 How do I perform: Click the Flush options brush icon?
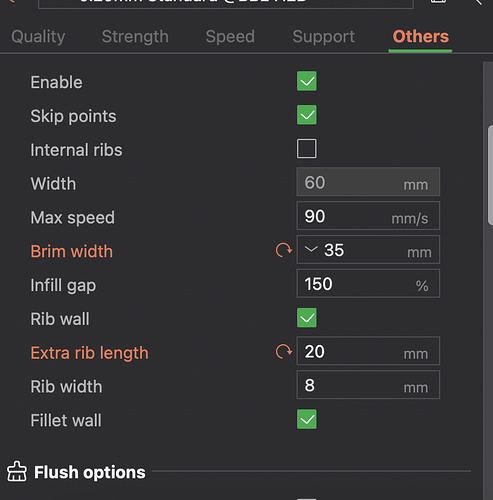(x=17, y=472)
